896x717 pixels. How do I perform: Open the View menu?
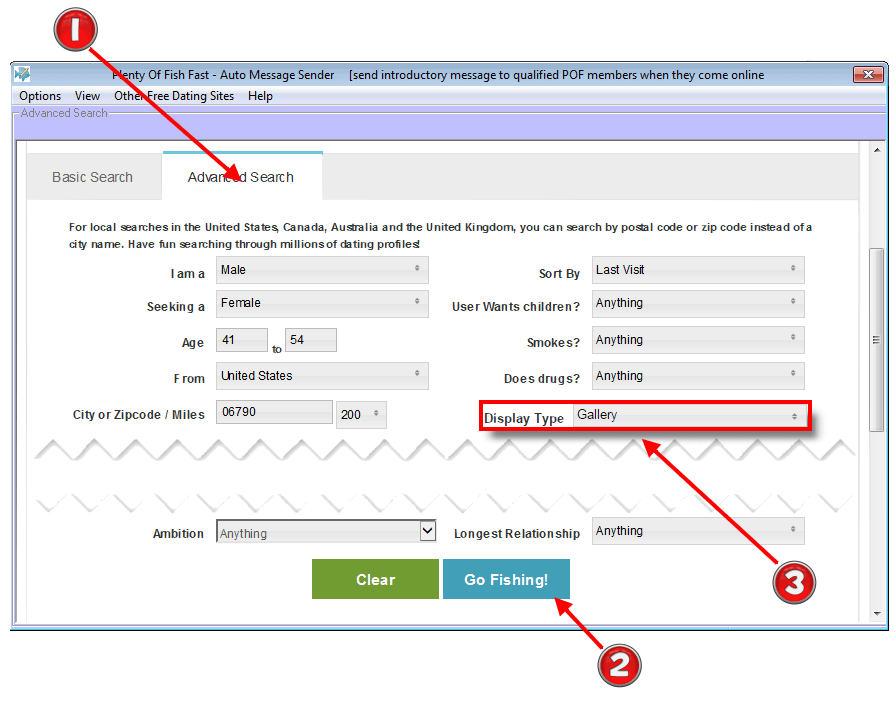pyautogui.click(x=87, y=96)
